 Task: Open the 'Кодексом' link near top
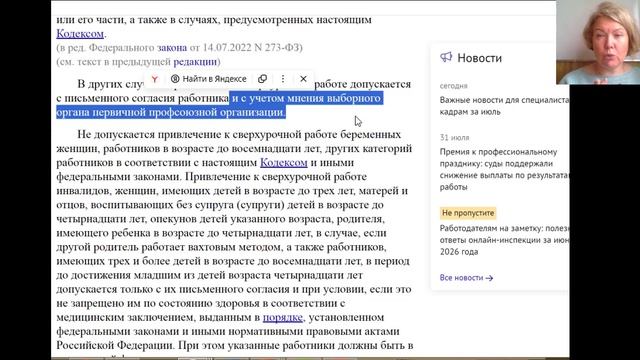coord(80,33)
